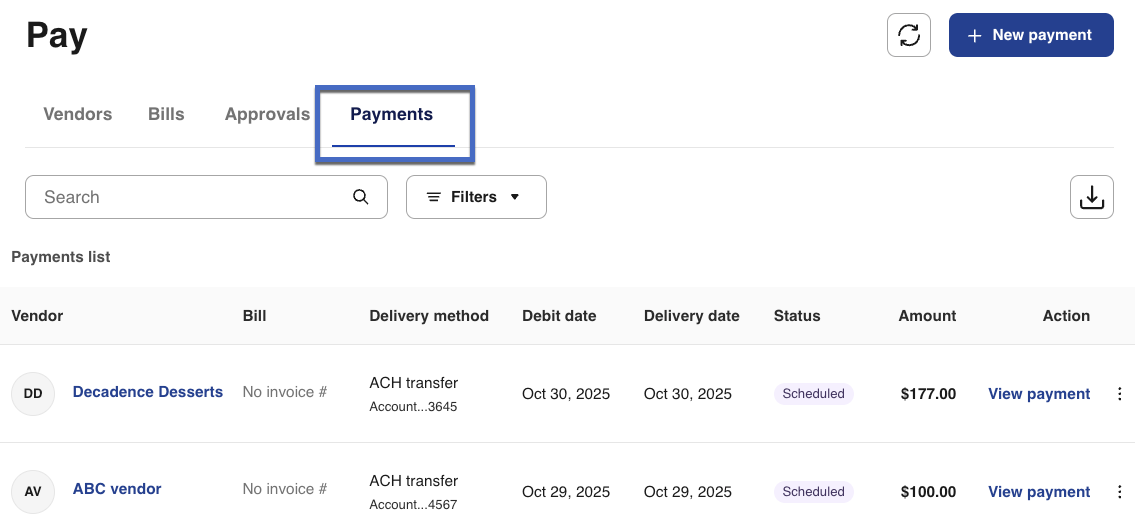Open the Bills tab

tap(166, 114)
